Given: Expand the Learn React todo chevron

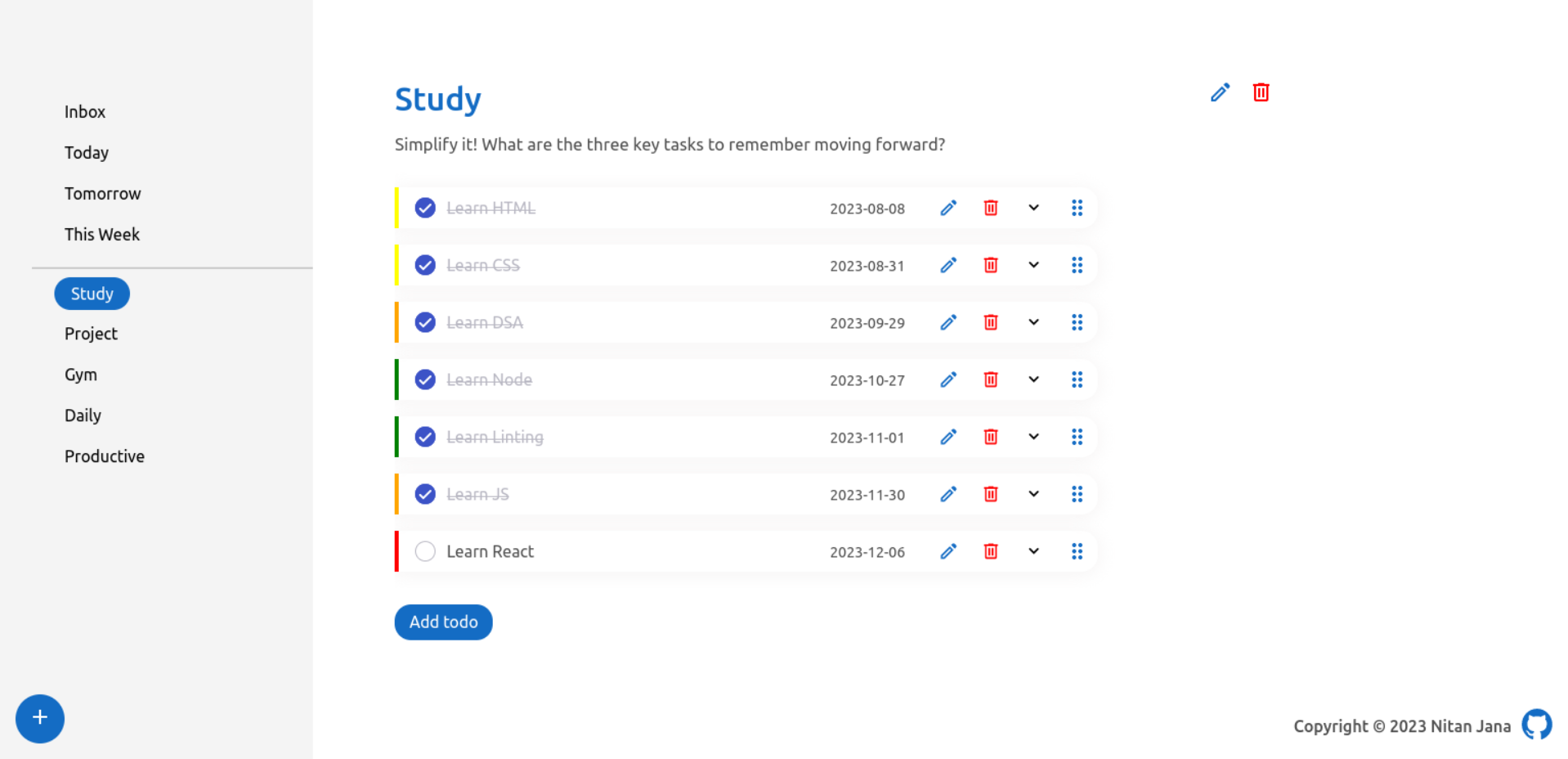Looking at the screenshot, I should (x=1033, y=551).
